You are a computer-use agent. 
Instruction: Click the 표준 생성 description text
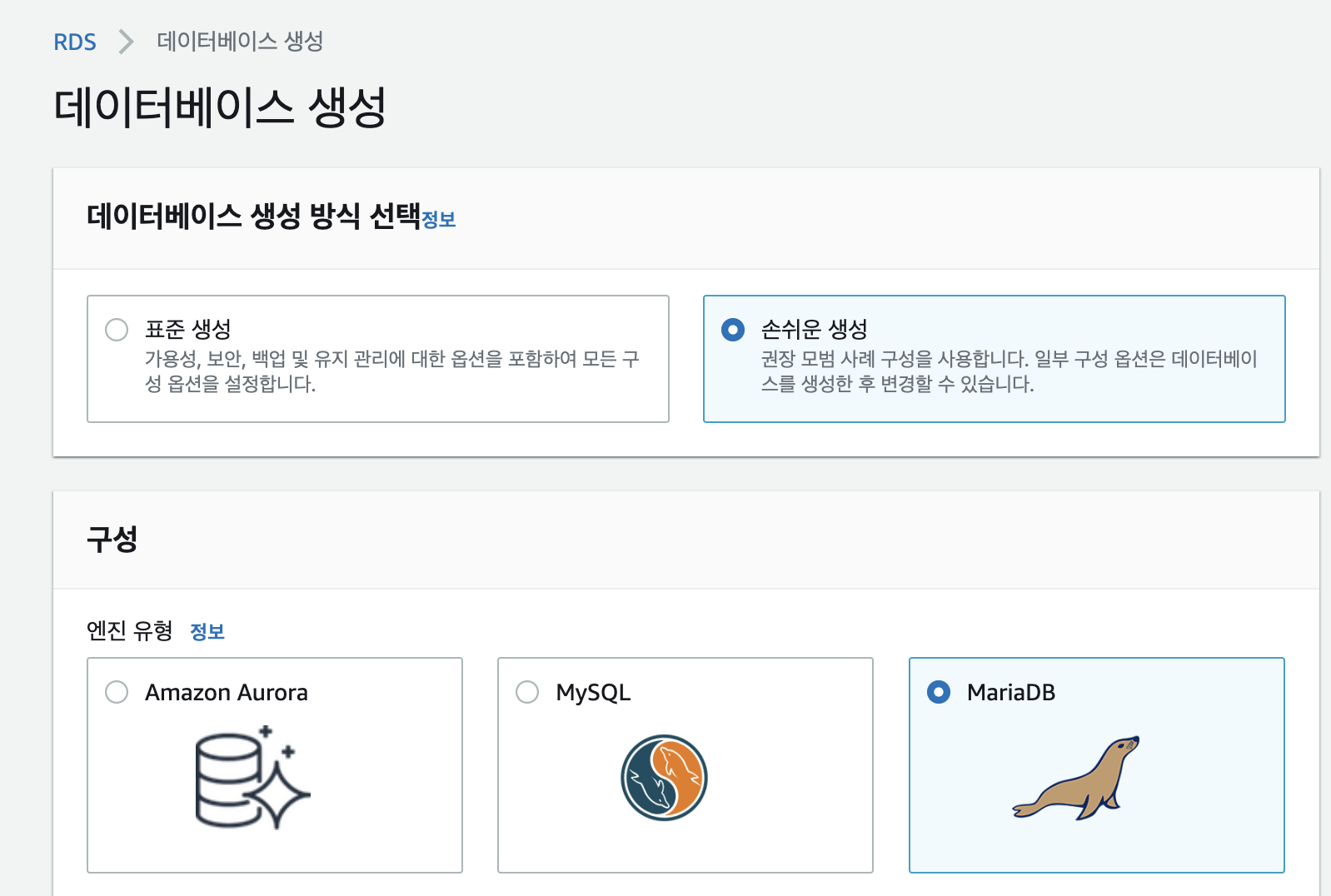pyautogui.click(x=391, y=371)
